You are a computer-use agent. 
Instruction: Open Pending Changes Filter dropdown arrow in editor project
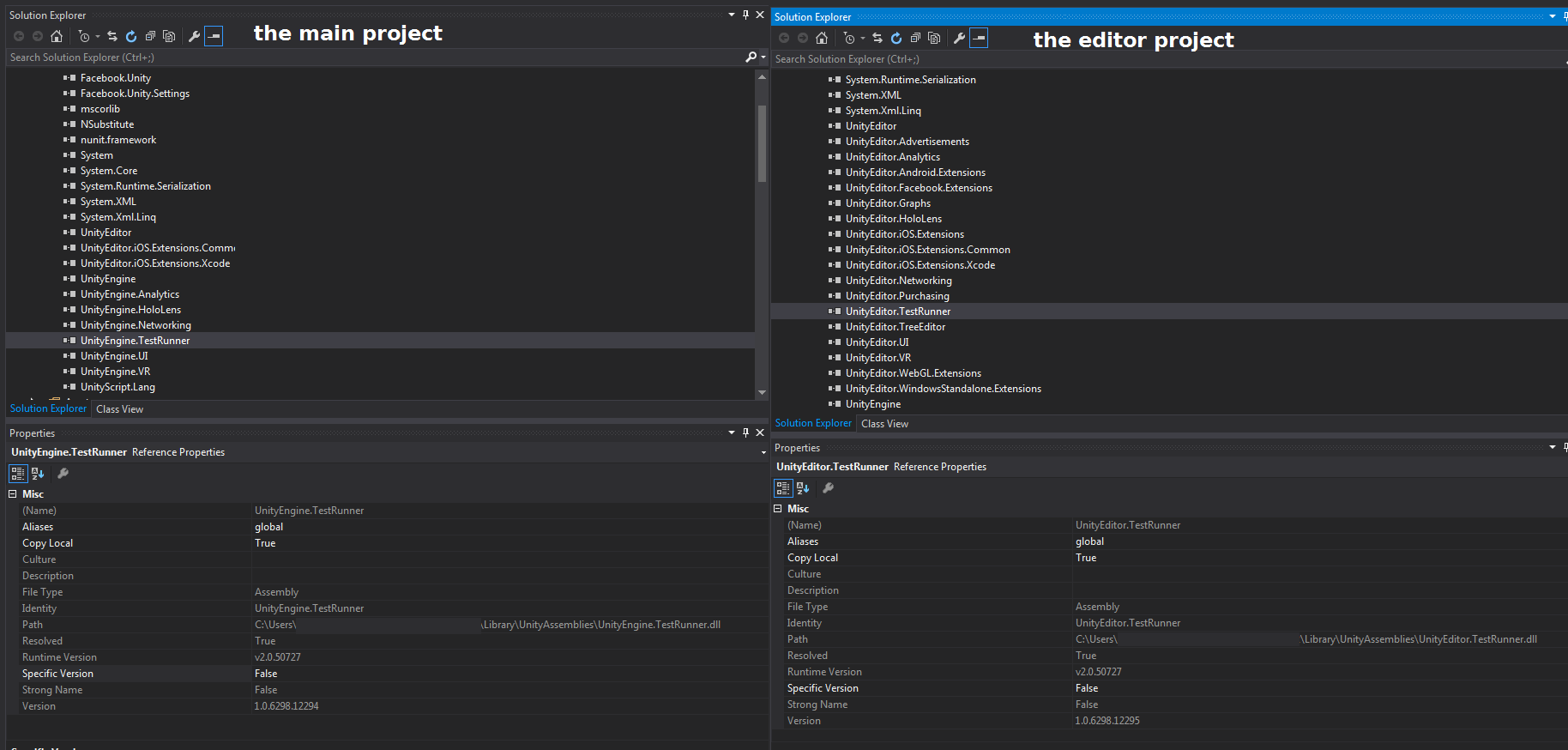(x=862, y=38)
